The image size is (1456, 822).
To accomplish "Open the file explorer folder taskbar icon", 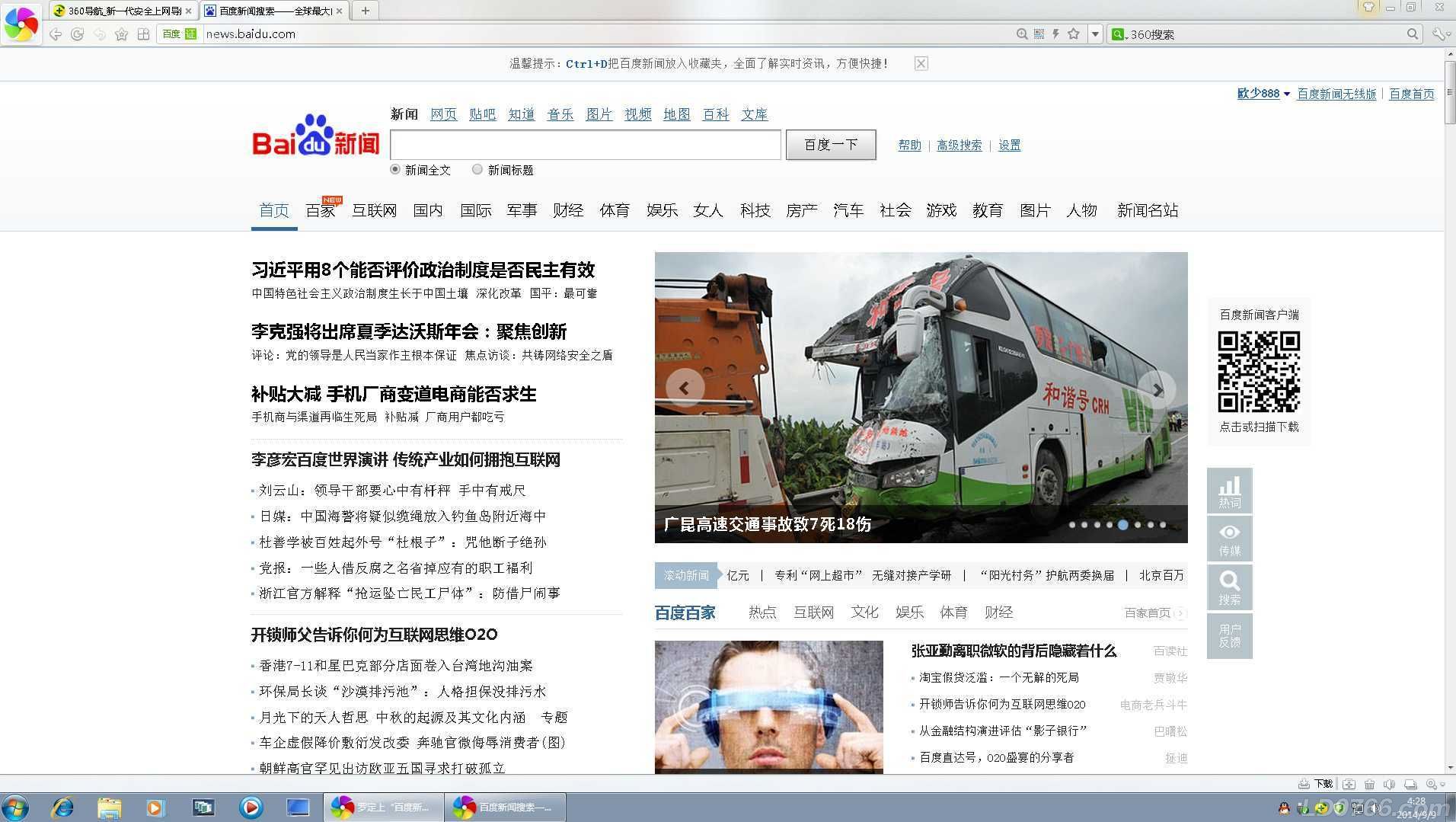I will pos(109,807).
